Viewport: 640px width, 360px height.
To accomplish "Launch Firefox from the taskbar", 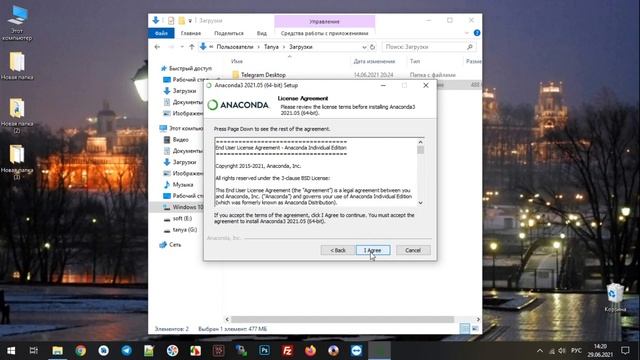I will pyautogui.click(x=310, y=351).
